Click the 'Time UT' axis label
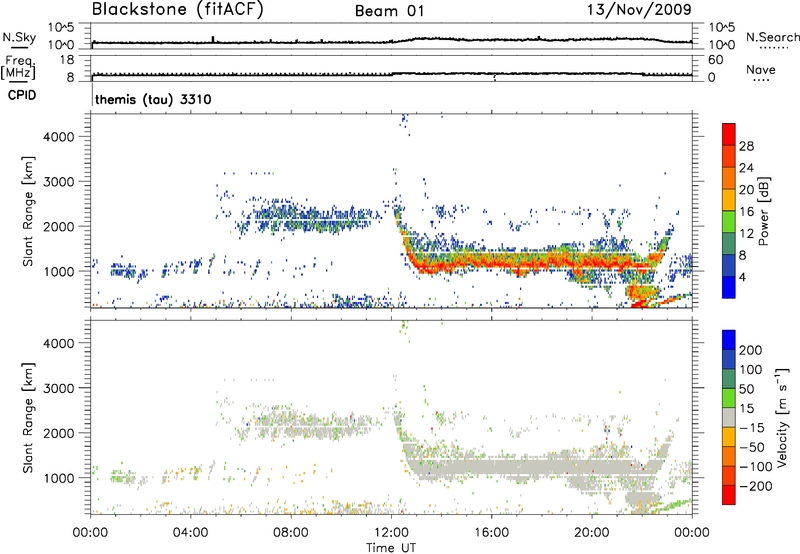Screen dimensions: 800x554 point(391,547)
